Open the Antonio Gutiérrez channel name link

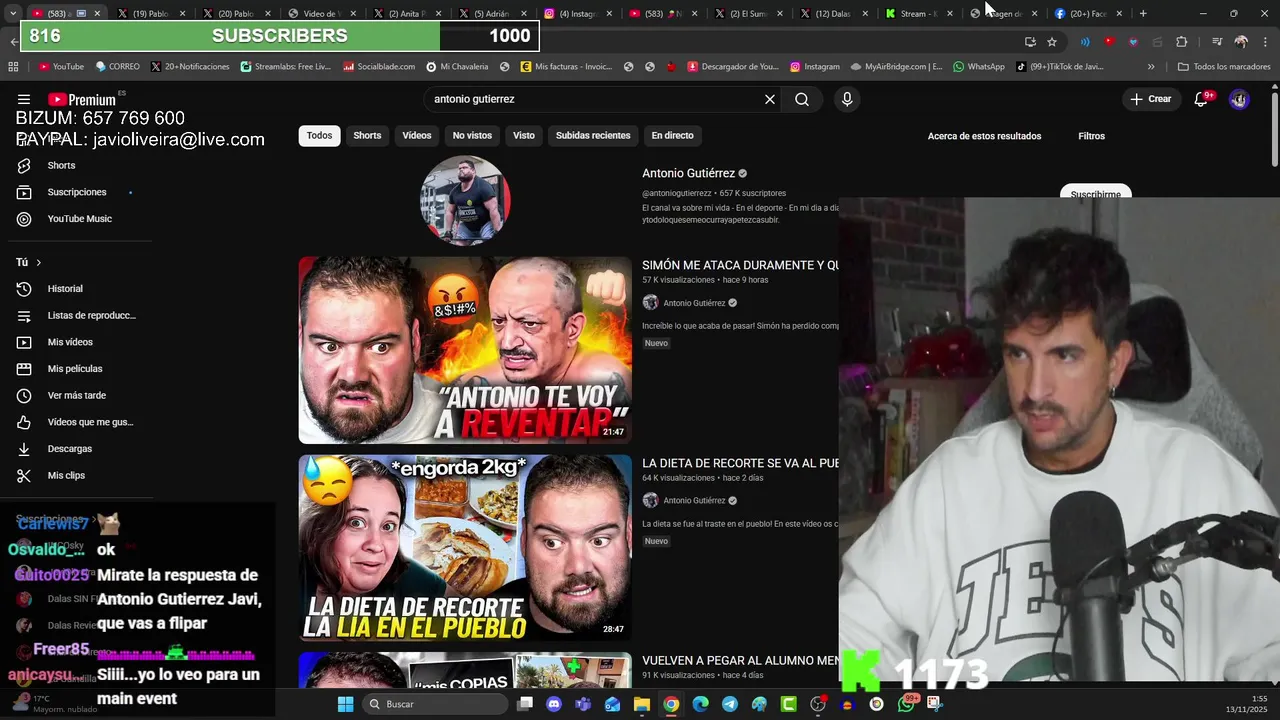click(x=688, y=173)
